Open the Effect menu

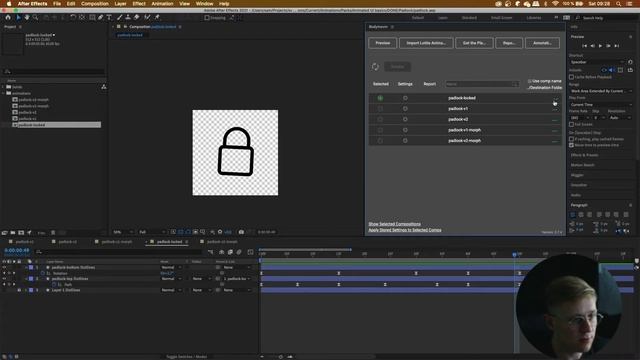click(139, 4)
